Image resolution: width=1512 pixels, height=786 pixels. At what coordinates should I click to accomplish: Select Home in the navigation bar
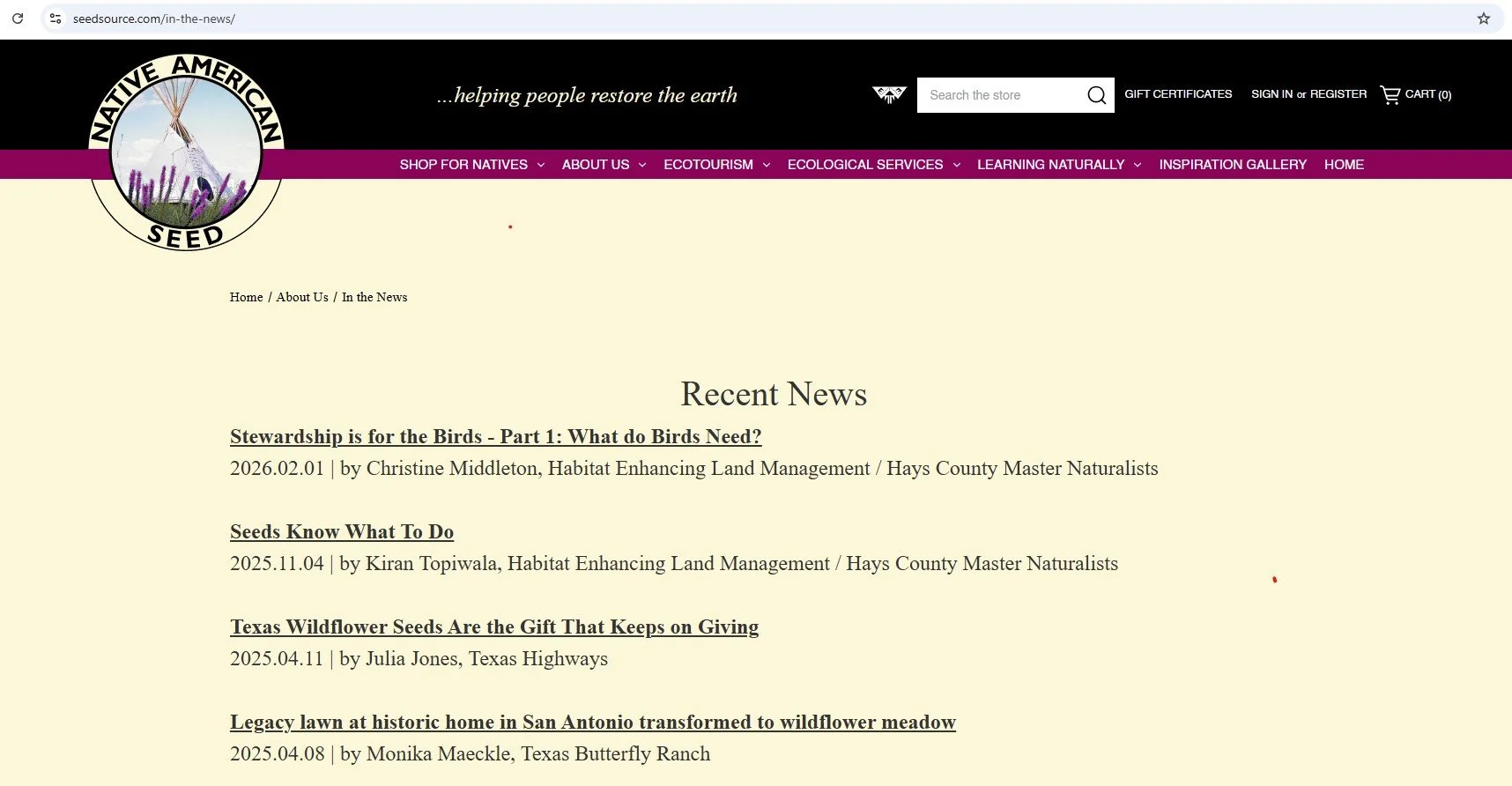(1344, 165)
